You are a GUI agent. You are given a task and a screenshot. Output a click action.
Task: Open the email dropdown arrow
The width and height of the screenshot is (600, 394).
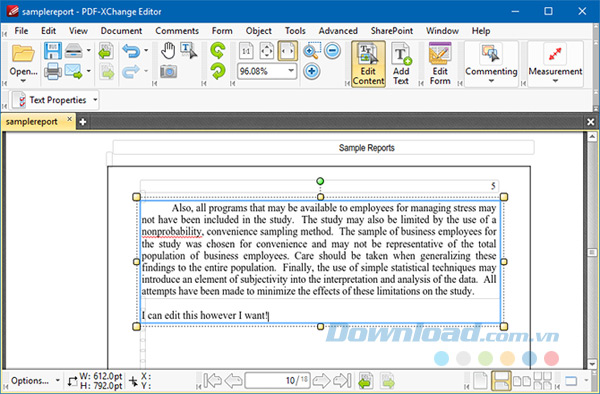tap(88, 71)
